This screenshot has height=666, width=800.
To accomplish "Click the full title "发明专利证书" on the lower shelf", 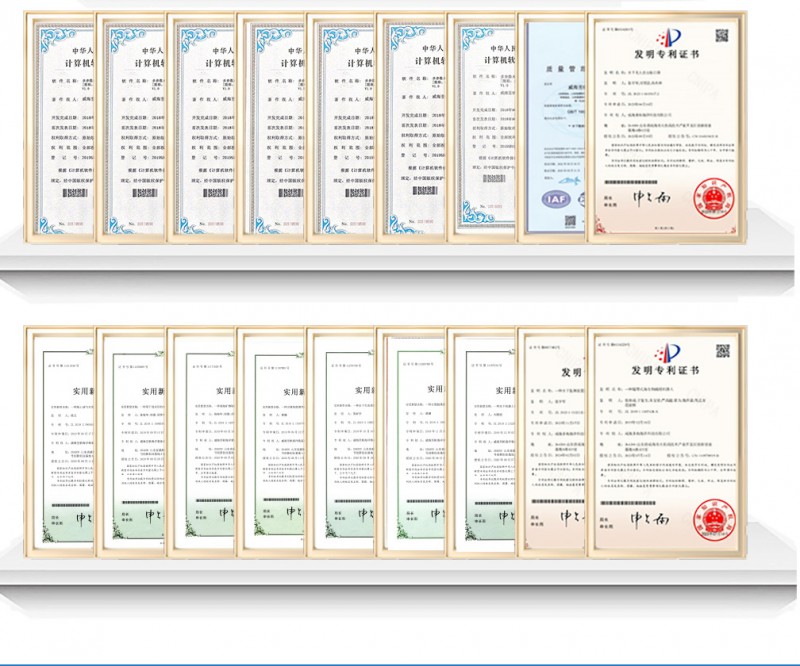I will tap(665, 370).
